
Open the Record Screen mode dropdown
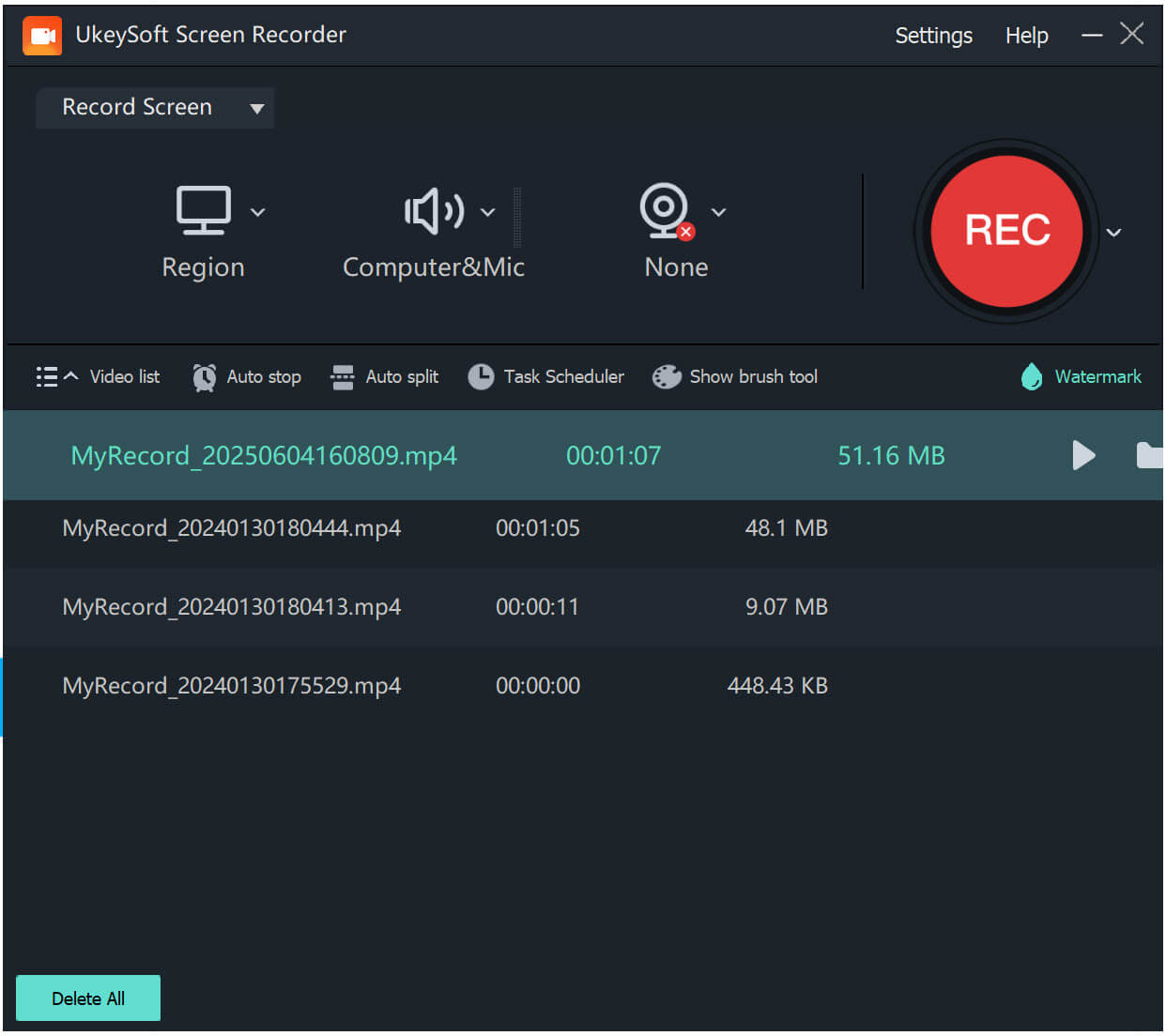(155, 108)
